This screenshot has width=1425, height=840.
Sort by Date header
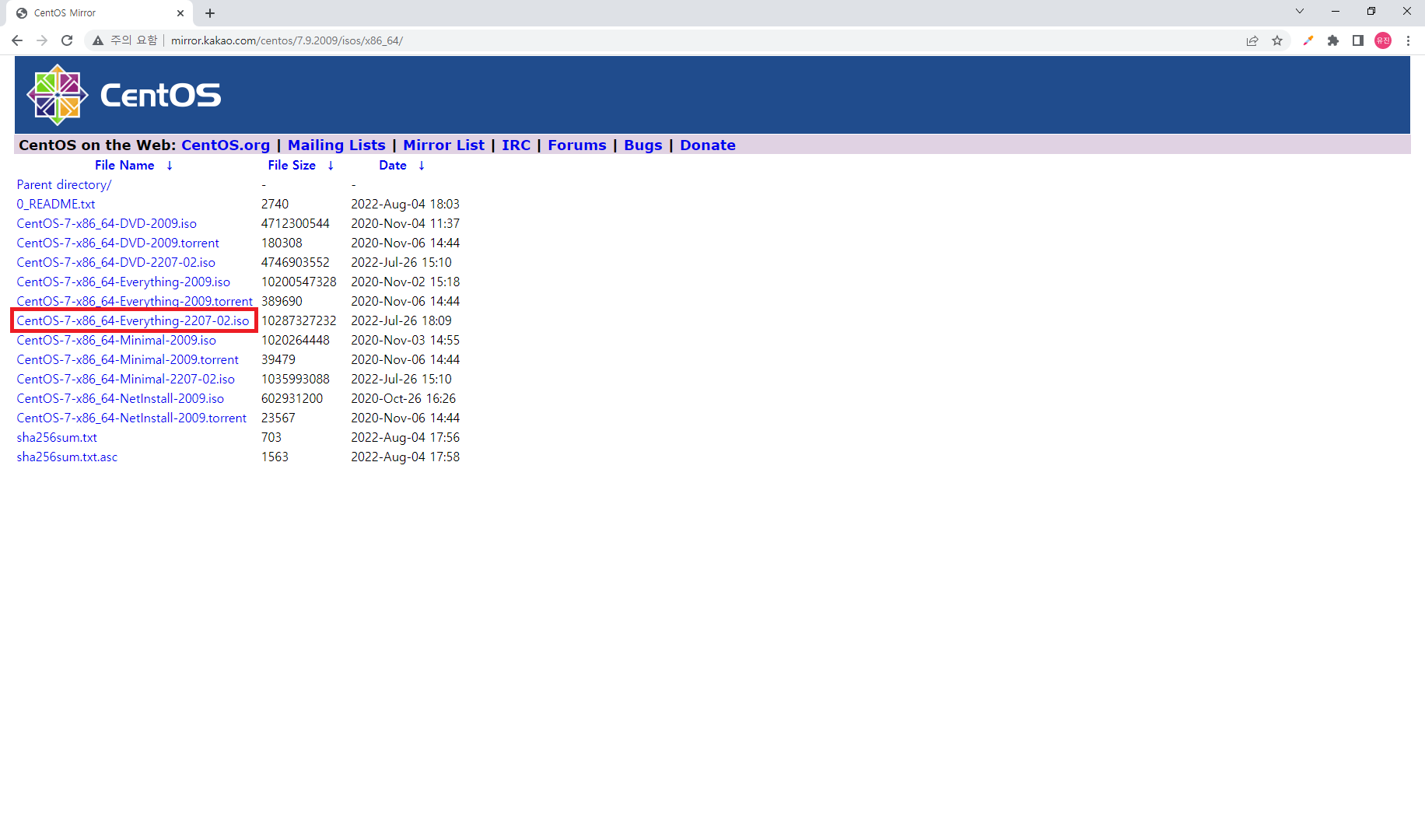tap(393, 166)
